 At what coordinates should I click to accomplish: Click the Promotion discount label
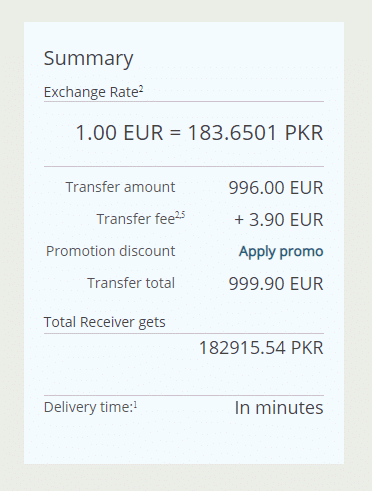pyautogui.click(x=110, y=251)
